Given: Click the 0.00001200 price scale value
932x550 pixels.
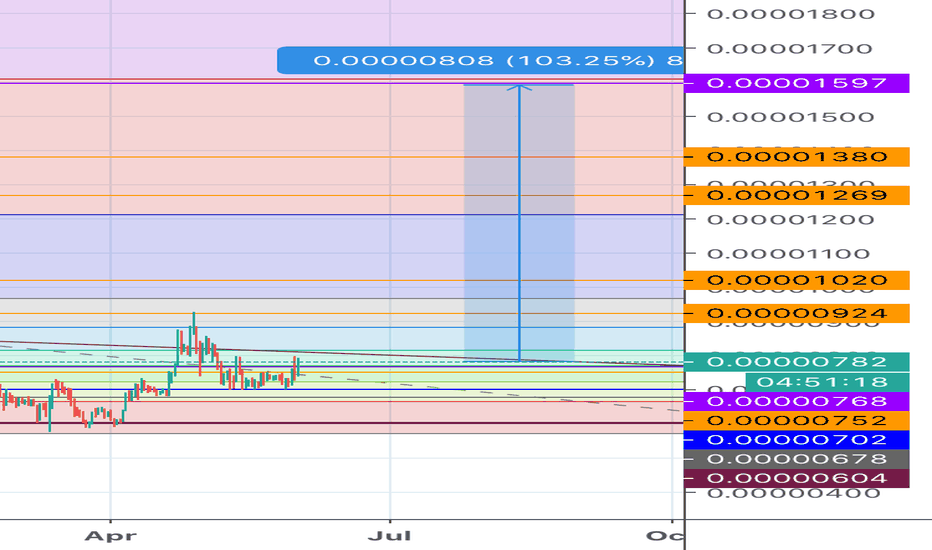Looking at the screenshot, I should point(791,220).
